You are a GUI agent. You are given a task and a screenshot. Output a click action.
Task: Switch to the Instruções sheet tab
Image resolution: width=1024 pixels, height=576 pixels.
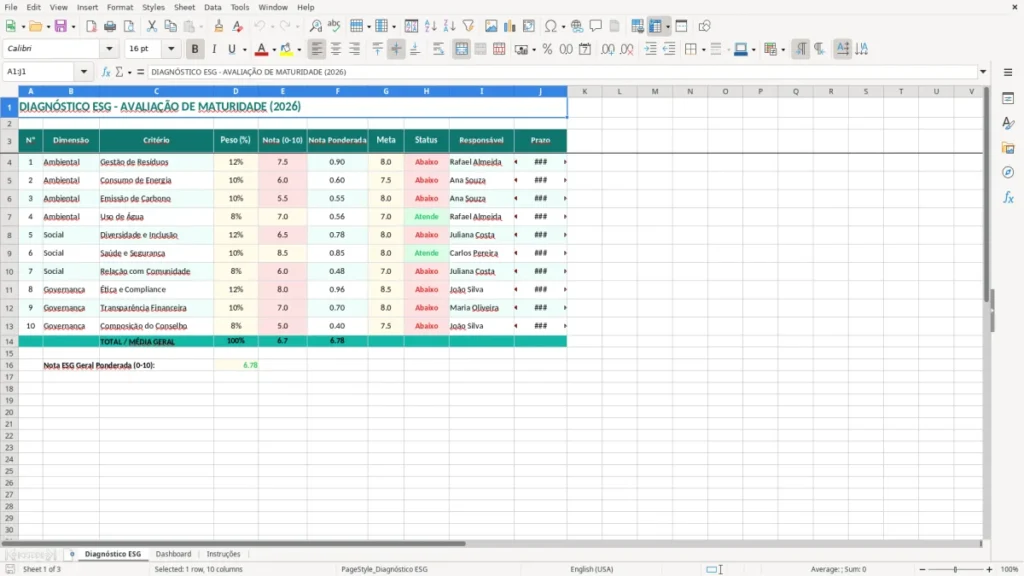pyautogui.click(x=223, y=554)
